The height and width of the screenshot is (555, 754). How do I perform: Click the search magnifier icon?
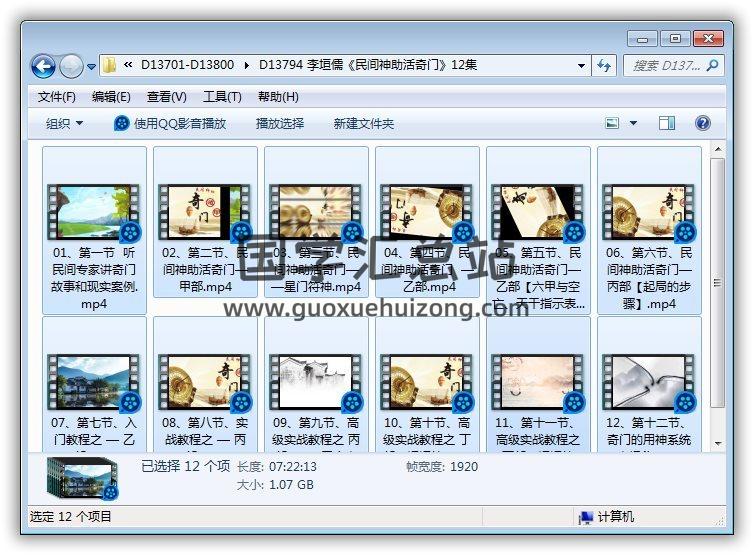click(712, 66)
